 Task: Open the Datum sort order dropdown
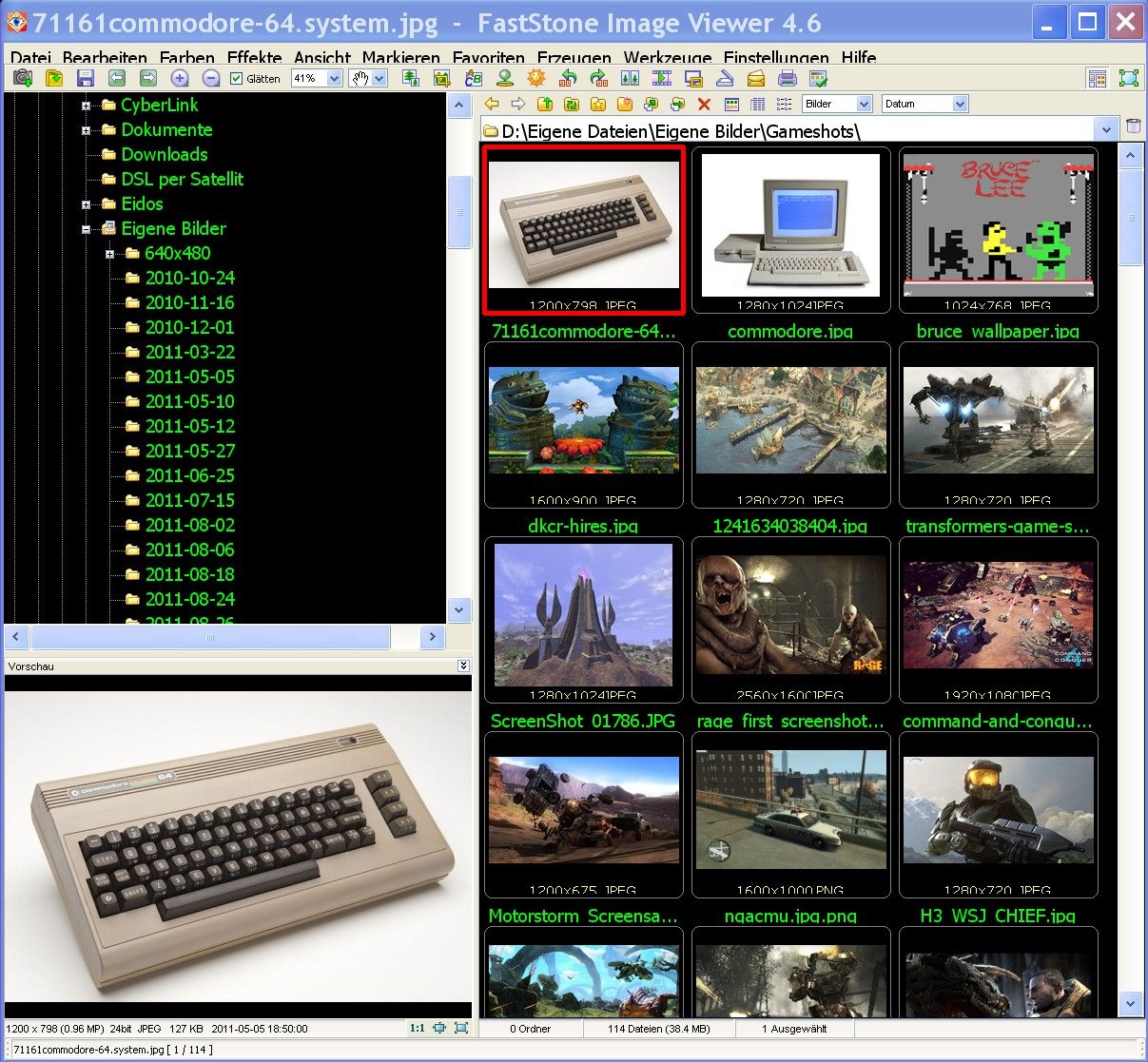pos(960,105)
